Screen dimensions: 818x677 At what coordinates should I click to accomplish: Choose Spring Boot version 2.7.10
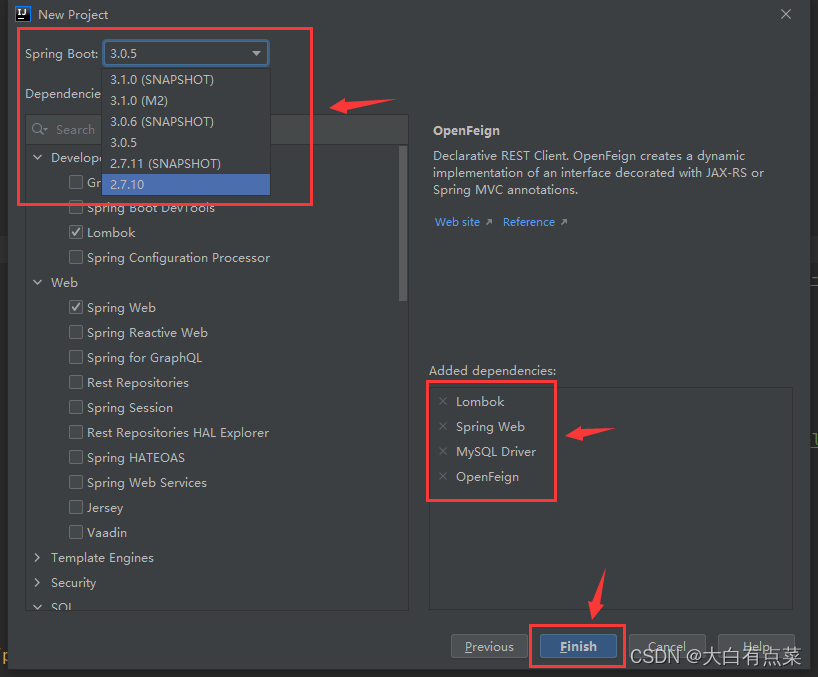tap(186, 184)
